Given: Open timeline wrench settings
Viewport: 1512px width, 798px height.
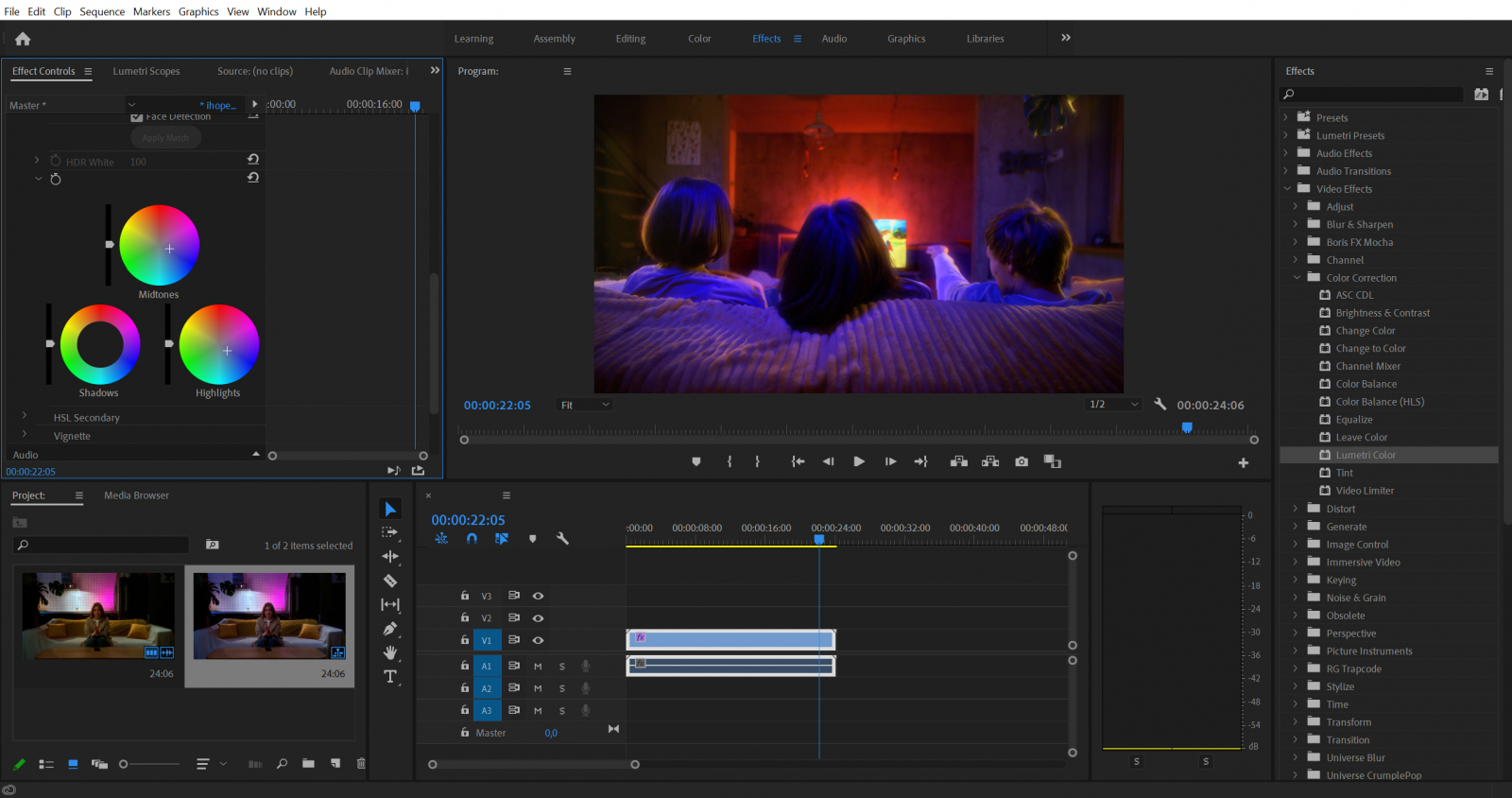Looking at the screenshot, I should [562, 539].
